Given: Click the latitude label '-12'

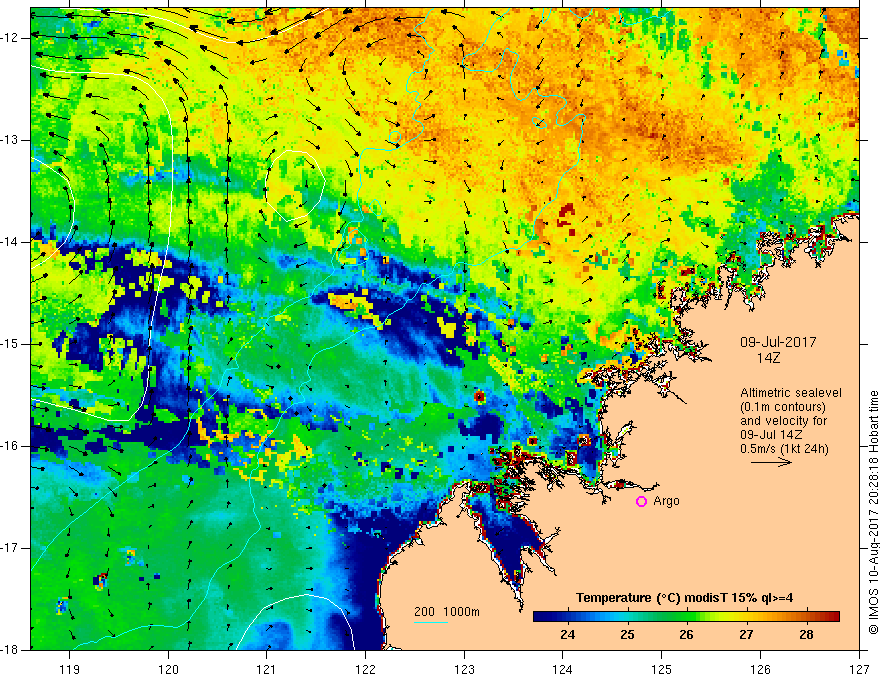Looking at the screenshot, I should tap(10, 38).
